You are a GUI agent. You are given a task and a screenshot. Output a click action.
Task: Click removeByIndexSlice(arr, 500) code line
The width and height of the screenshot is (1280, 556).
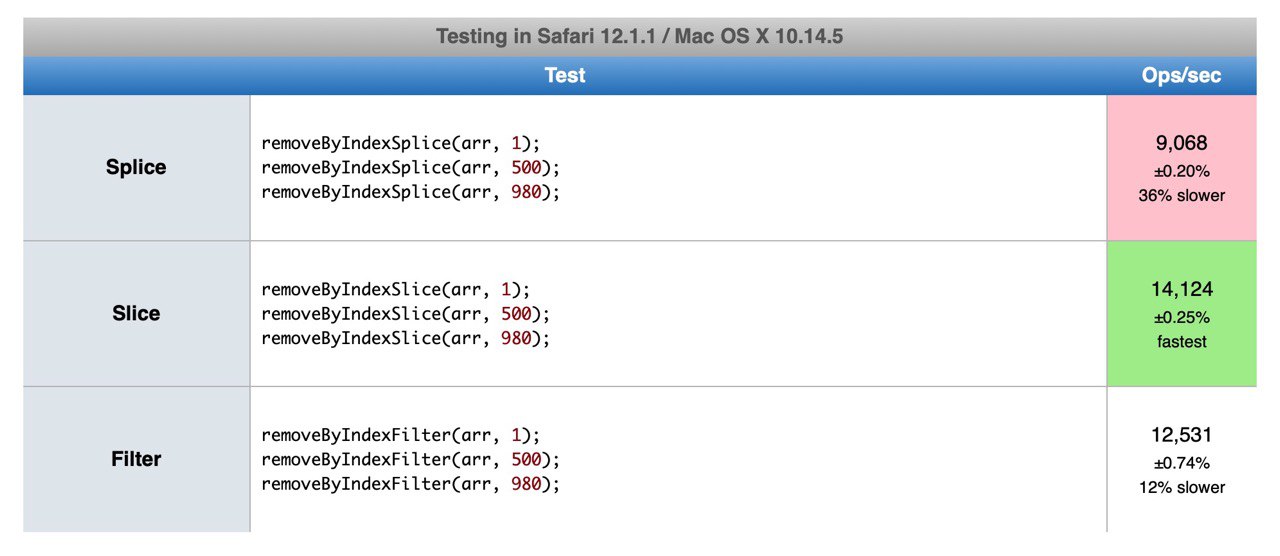pyautogui.click(x=406, y=314)
